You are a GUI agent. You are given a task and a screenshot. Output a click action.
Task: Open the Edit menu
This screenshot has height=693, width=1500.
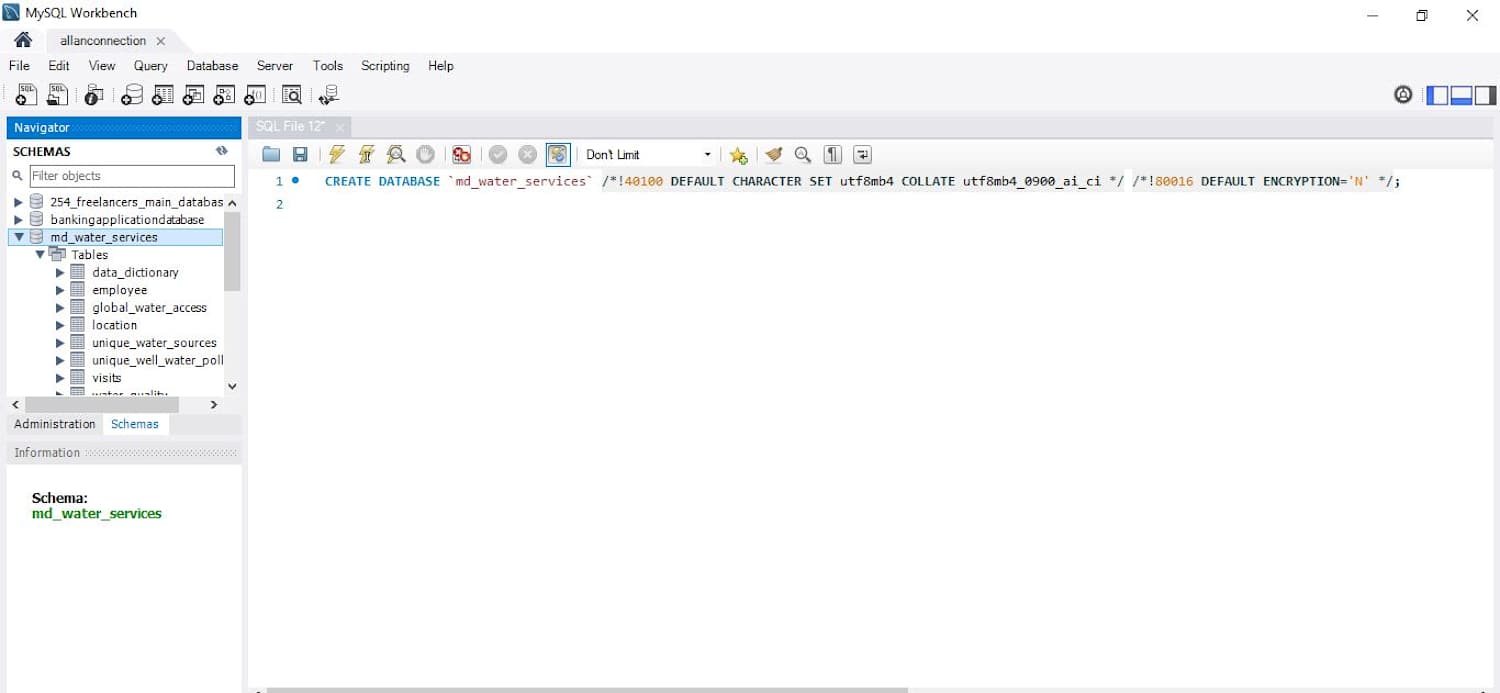(x=59, y=66)
